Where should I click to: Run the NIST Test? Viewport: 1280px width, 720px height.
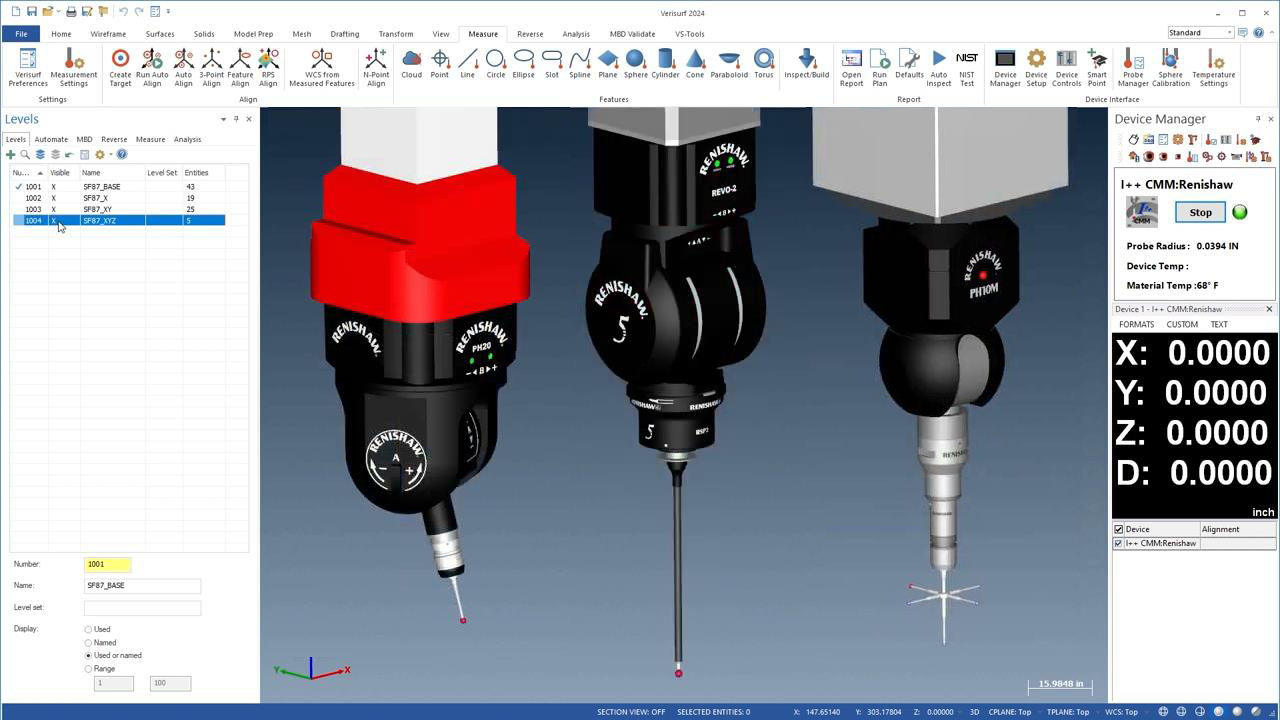point(967,68)
